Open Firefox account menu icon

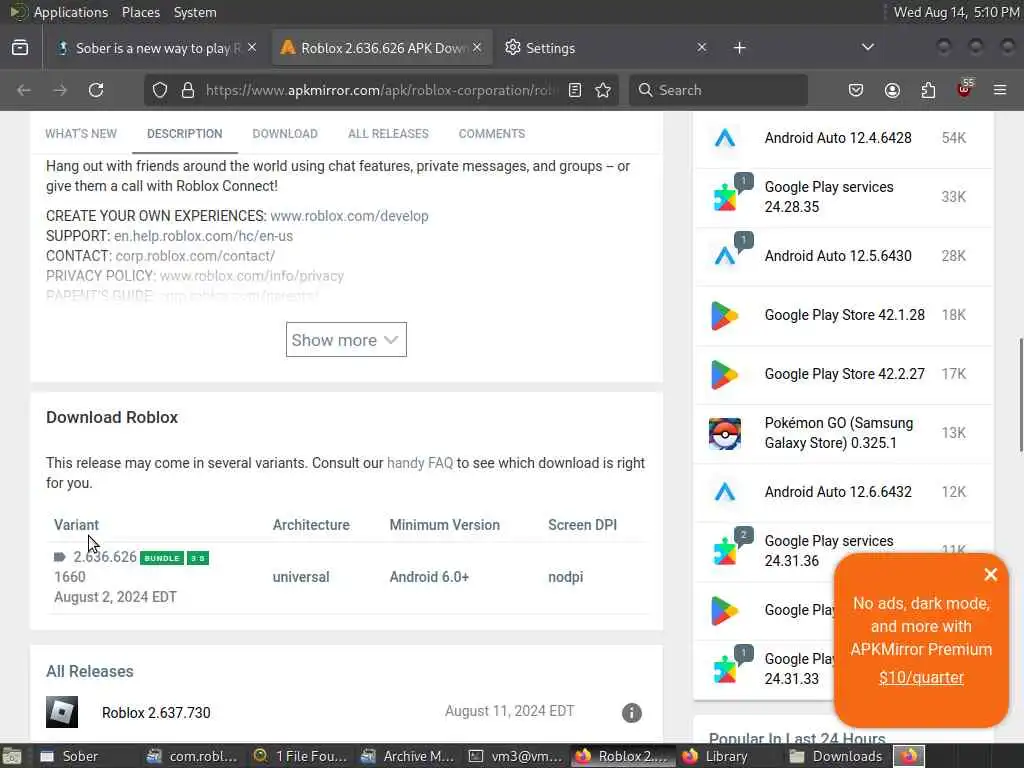(x=892, y=90)
